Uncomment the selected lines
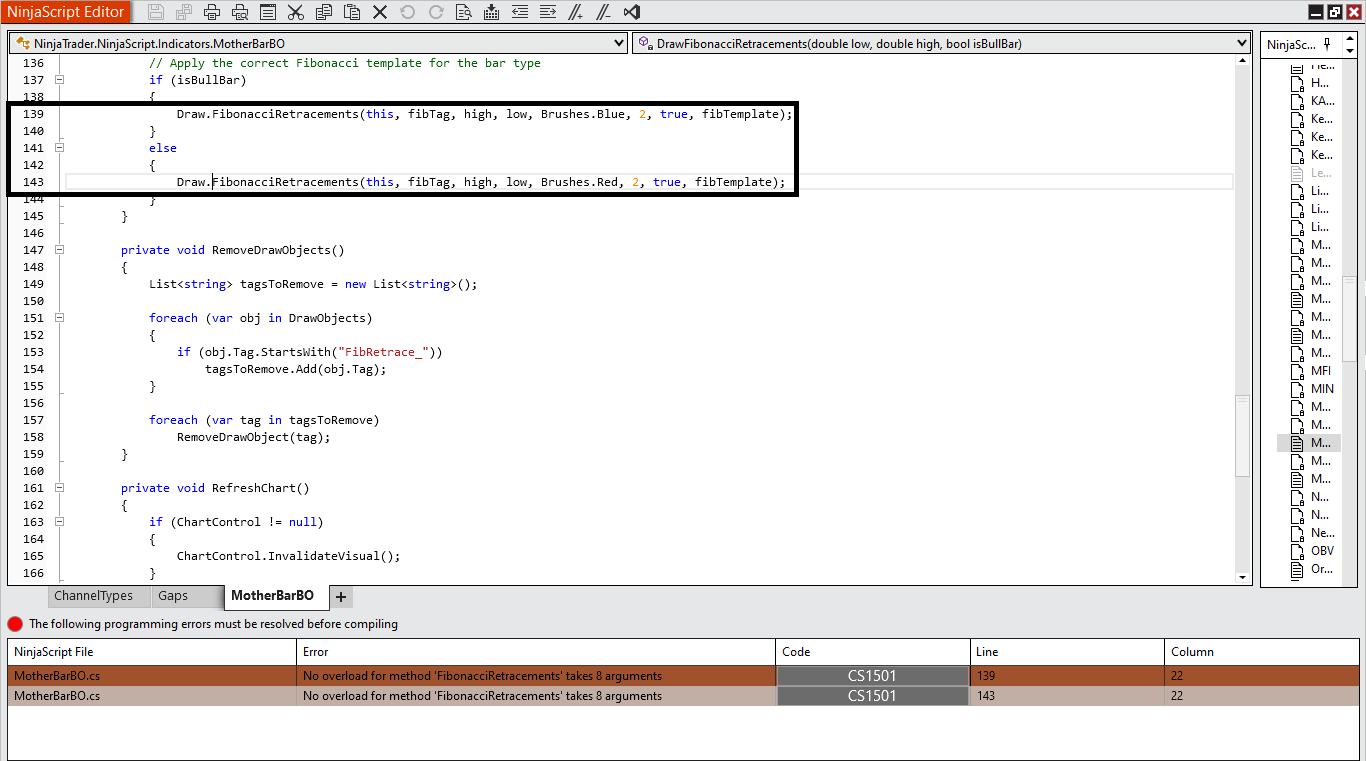Viewport: 1366px width, 761px height. (603, 12)
